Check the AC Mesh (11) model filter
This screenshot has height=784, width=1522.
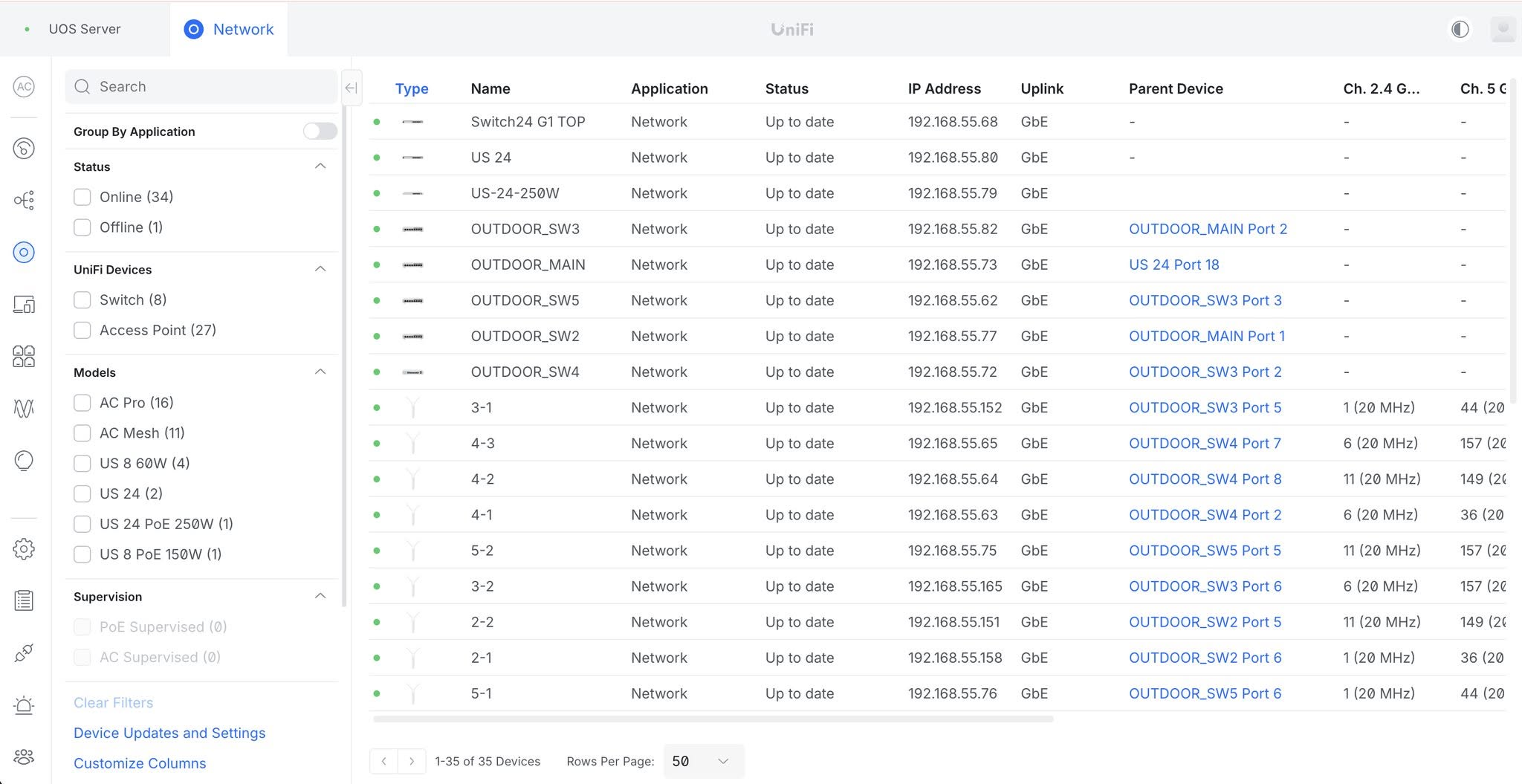coord(82,433)
